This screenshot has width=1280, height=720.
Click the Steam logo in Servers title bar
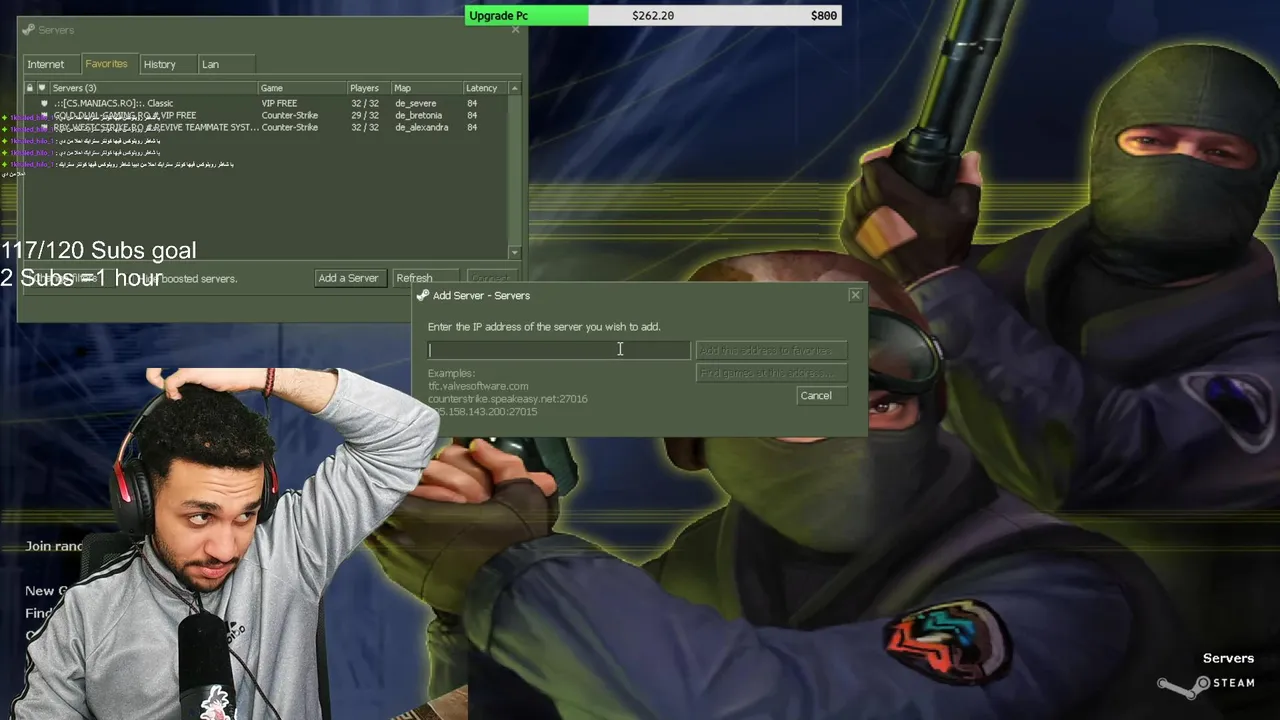28,30
